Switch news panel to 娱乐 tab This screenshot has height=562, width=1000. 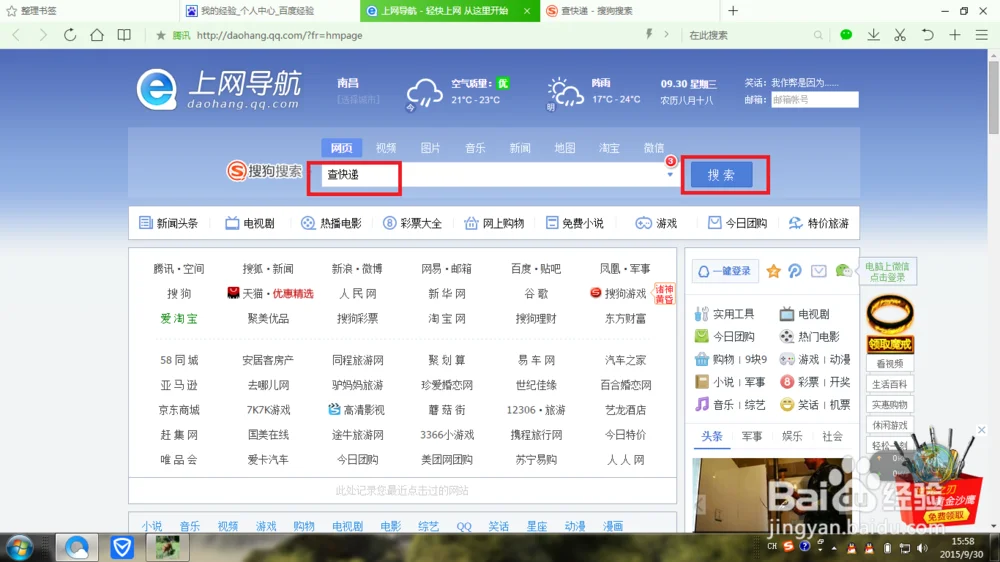[792, 436]
